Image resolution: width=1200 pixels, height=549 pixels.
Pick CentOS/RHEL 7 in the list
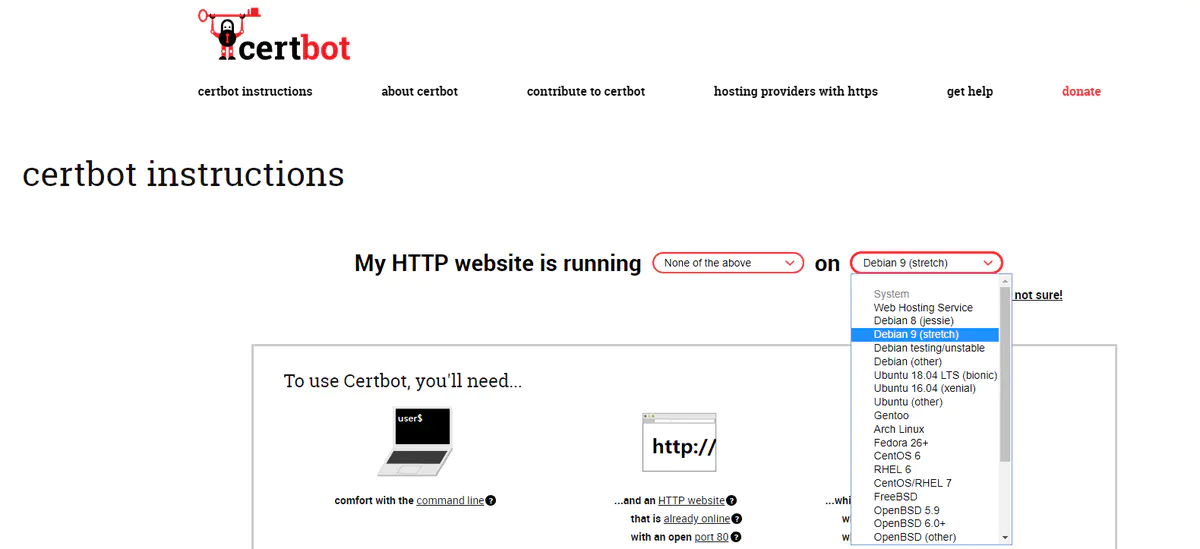[912, 483]
